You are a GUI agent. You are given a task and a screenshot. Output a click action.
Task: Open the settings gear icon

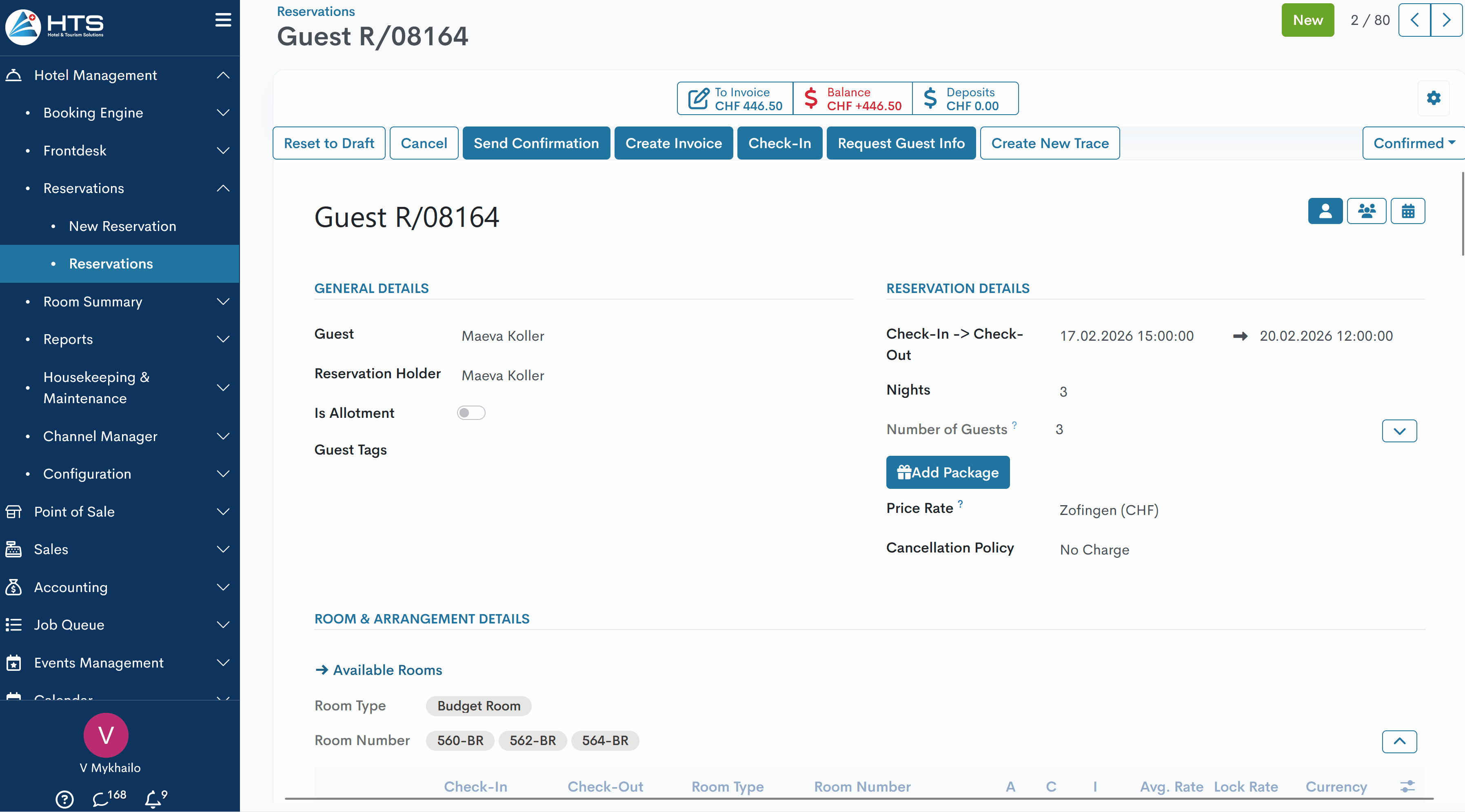click(x=1433, y=98)
